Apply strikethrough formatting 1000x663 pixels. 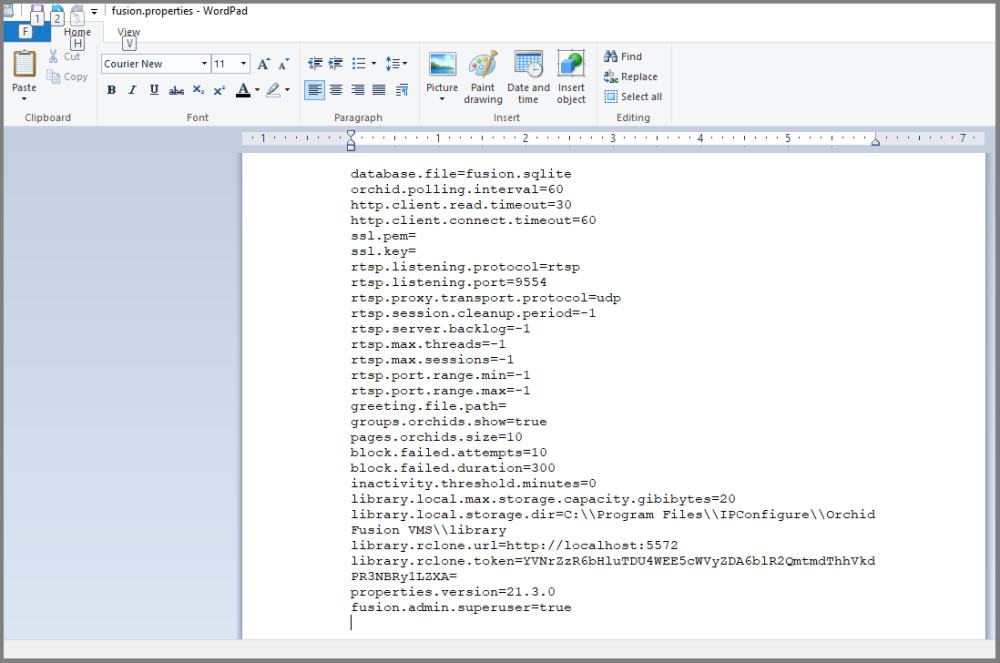click(176, 90)
